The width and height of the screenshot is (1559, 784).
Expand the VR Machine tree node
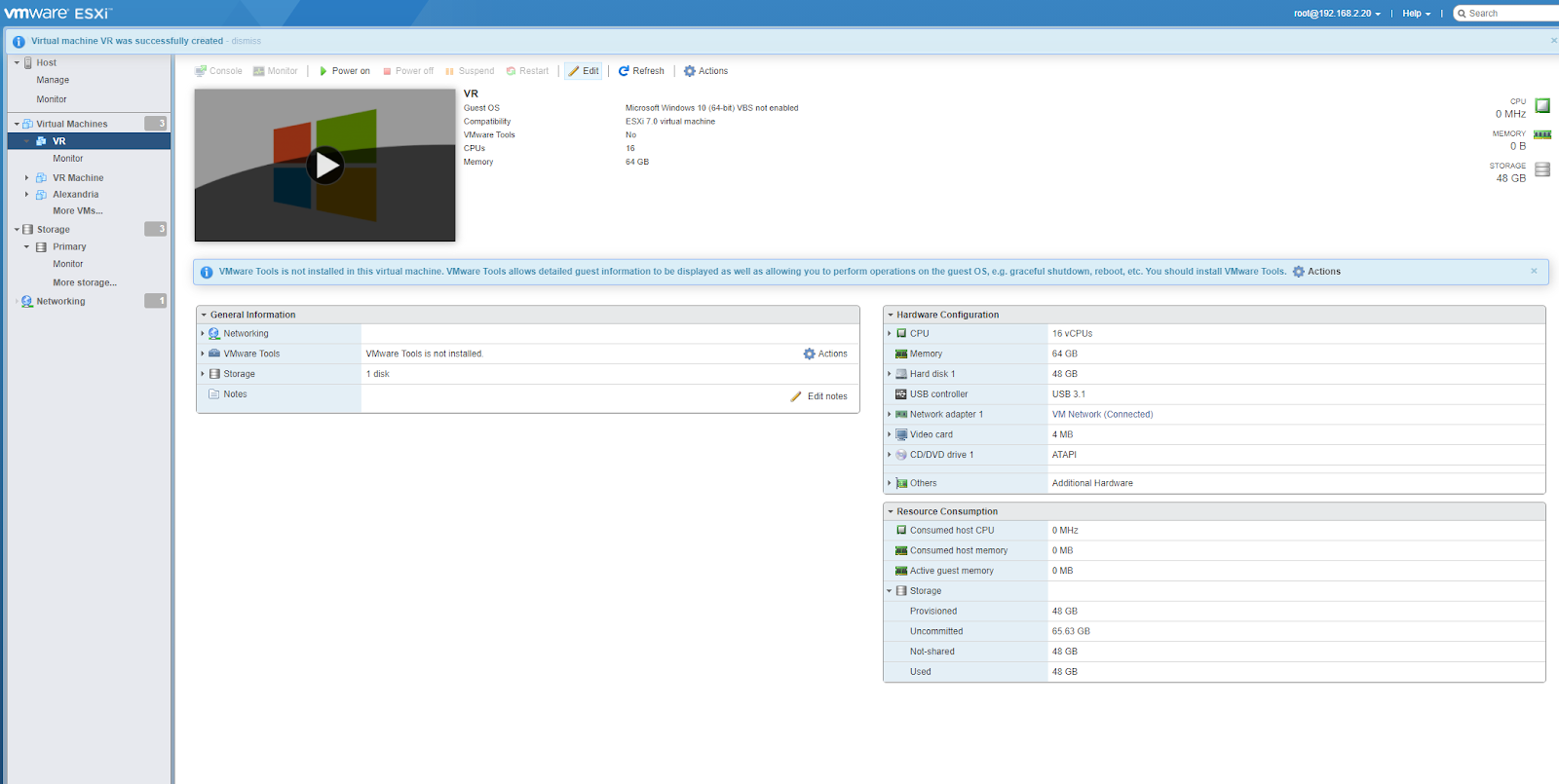[26, 178]
